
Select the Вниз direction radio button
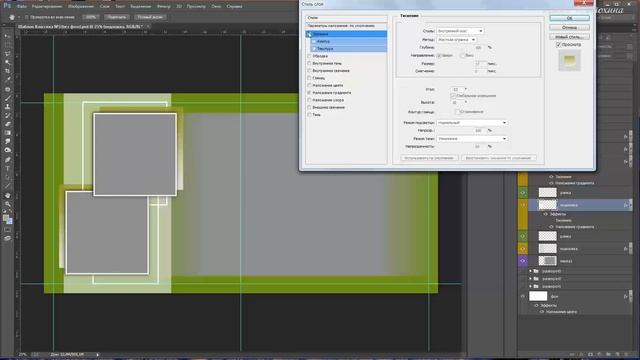[x=462, y=56]
